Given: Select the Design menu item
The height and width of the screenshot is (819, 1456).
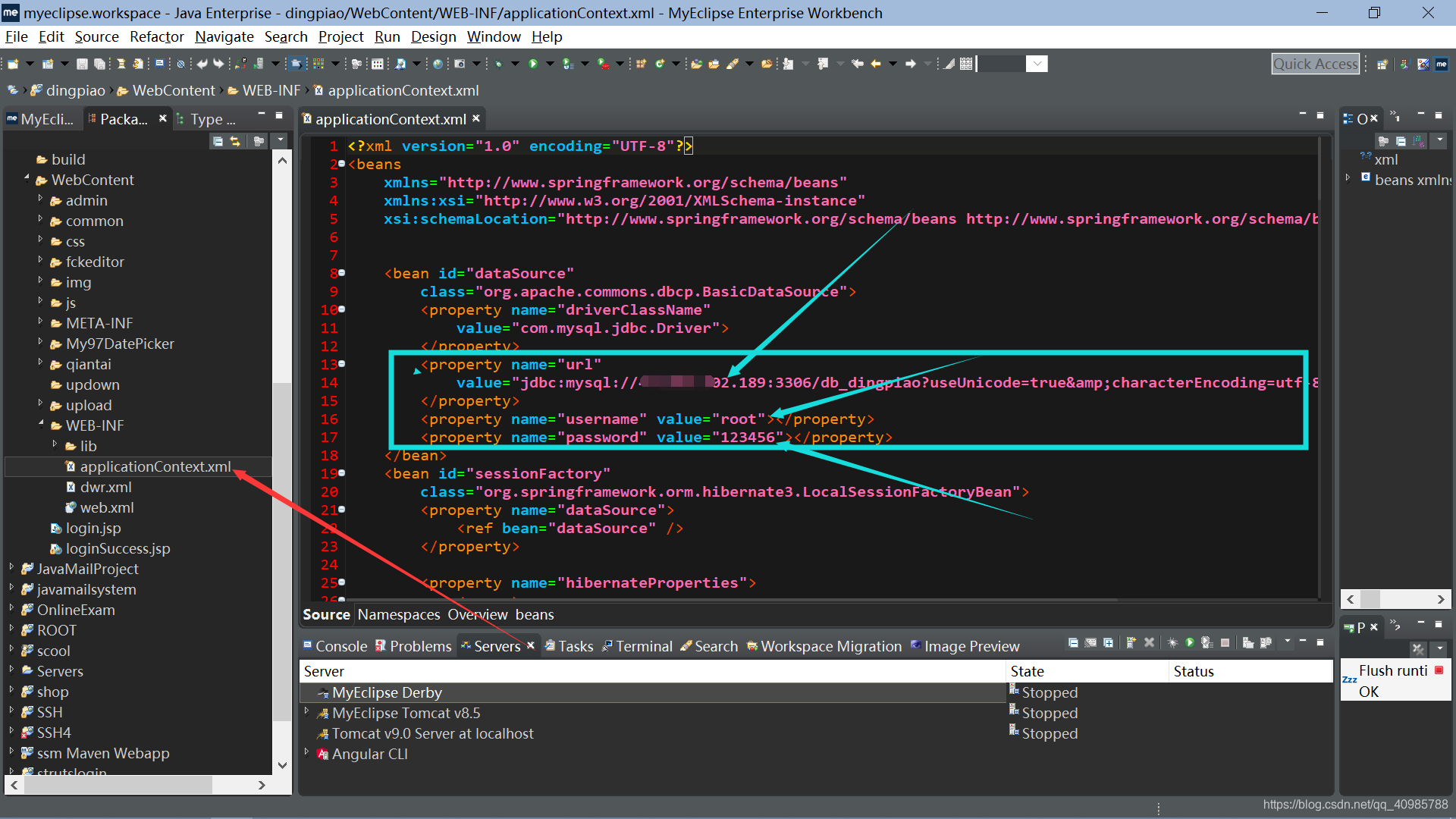Looking at the screenshot, I should [434, 37].
